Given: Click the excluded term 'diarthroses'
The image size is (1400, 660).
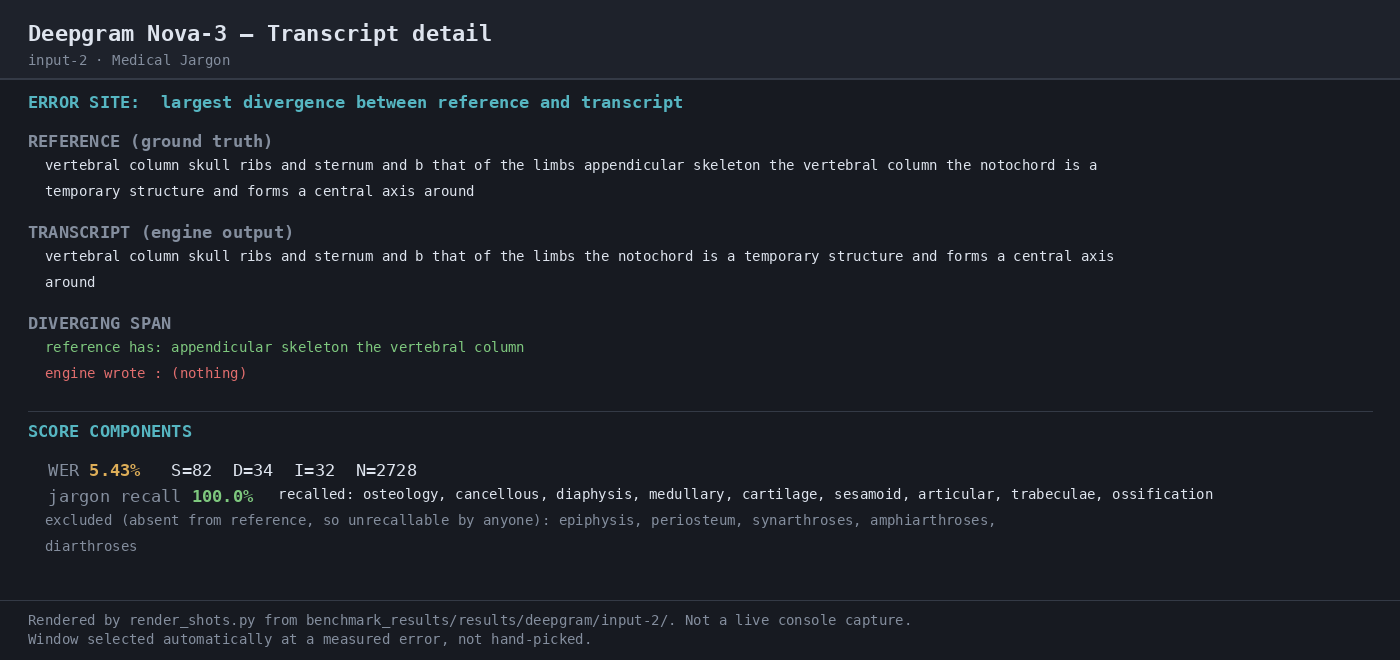Looking at the screenshot, I should pyautogui.click(x=91, y=547).
